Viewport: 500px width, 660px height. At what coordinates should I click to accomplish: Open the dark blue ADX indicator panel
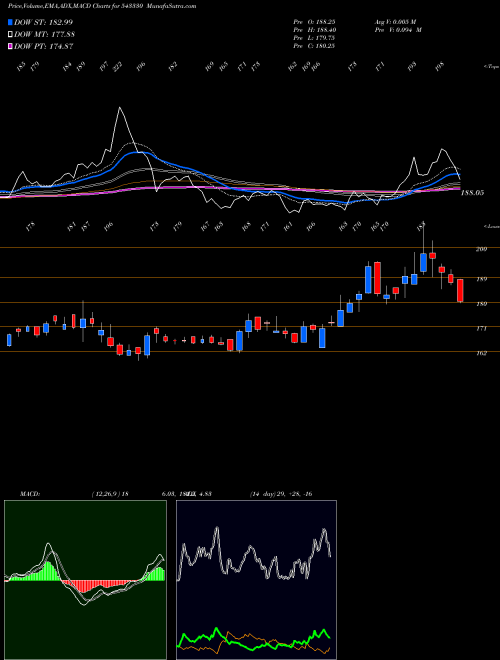tap(256, 580)
